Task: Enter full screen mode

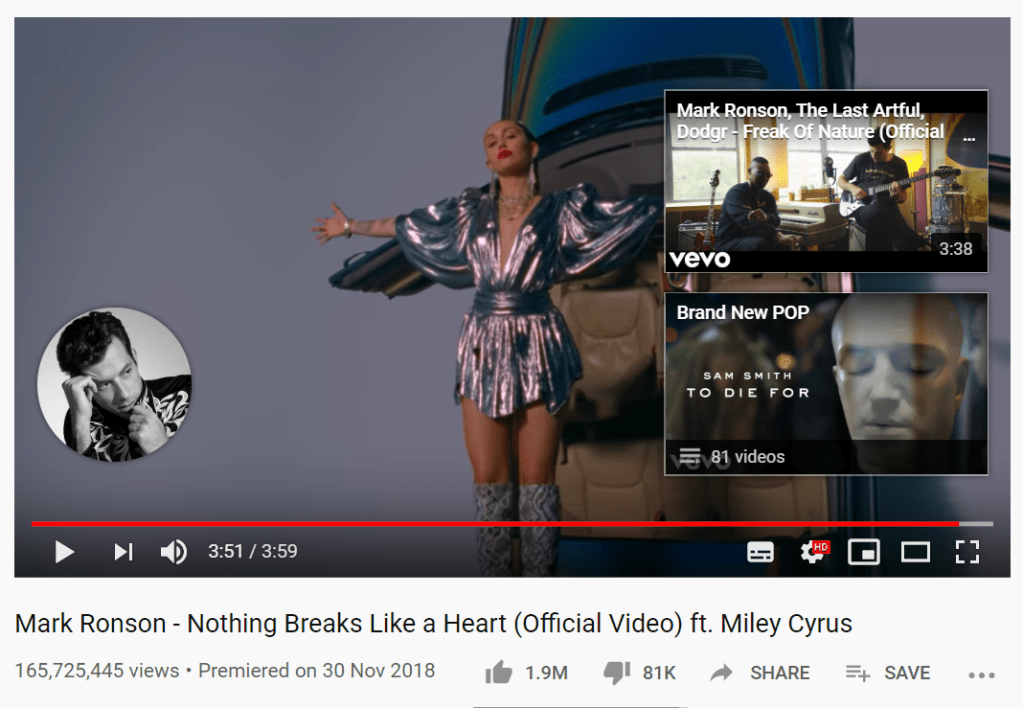Action: [x=967, y=552]
